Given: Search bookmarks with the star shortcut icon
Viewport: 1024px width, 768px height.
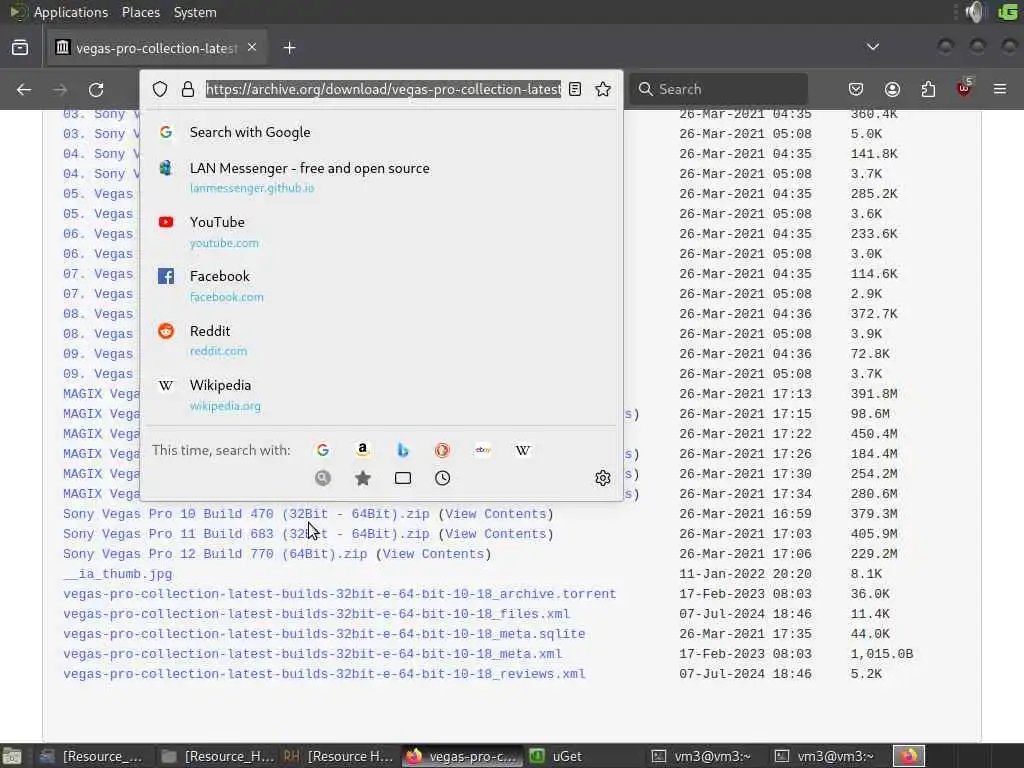Looking at the screenshot, I should pyautogui.click(x=363, y=478).
